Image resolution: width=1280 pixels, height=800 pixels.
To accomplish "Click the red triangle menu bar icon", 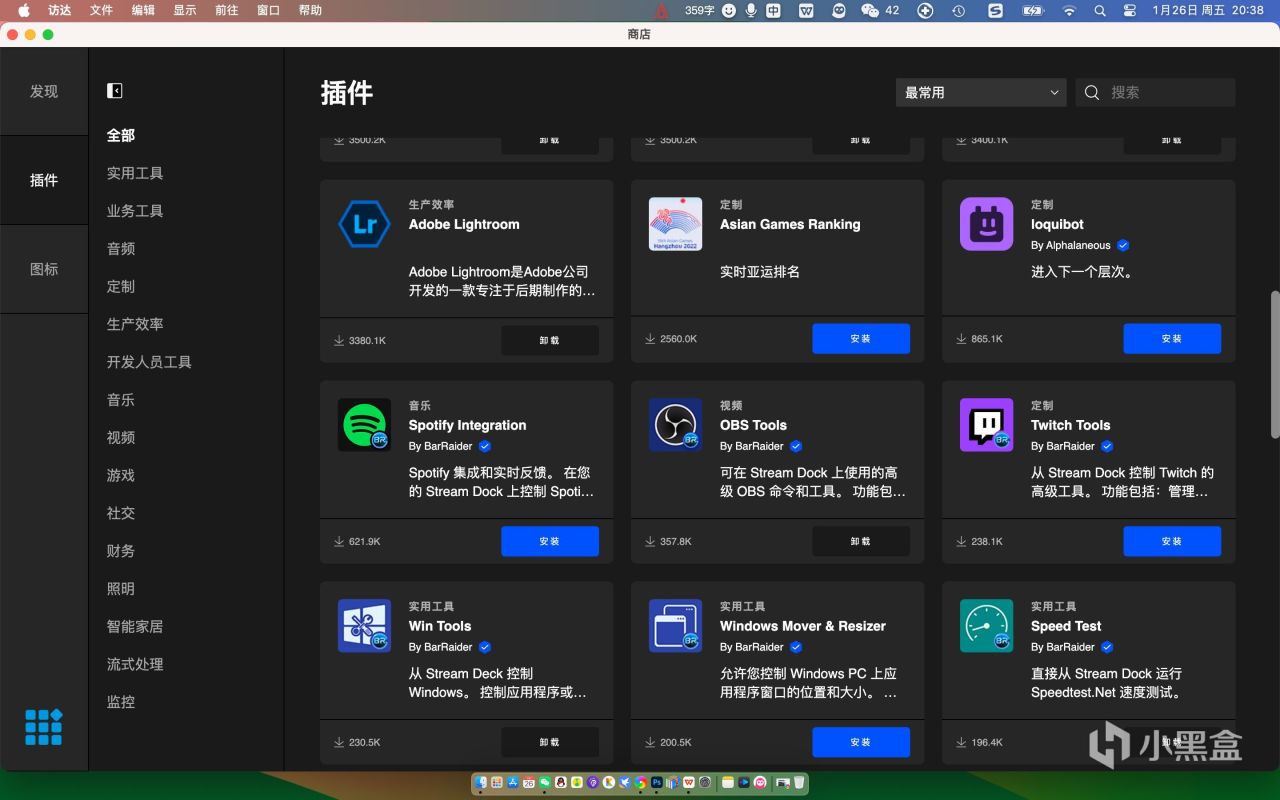I will [661, 10].
